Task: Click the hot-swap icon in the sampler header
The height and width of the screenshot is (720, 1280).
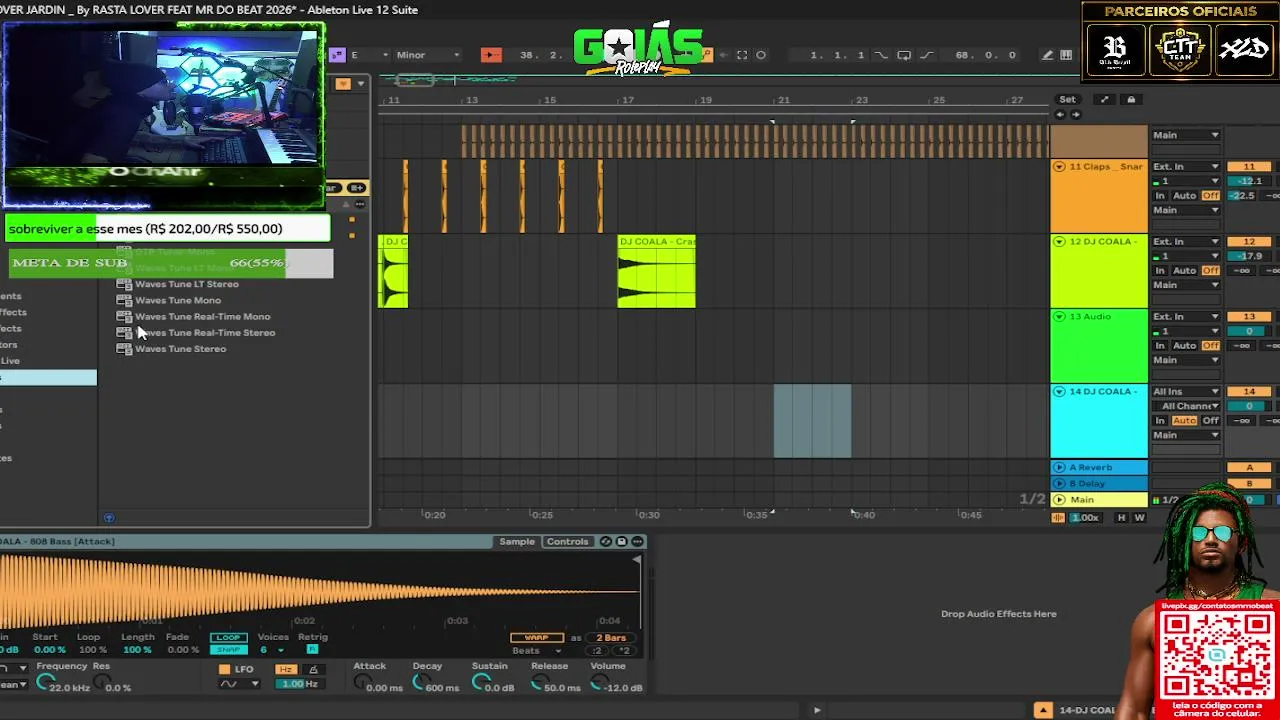Action: point(606,541)
